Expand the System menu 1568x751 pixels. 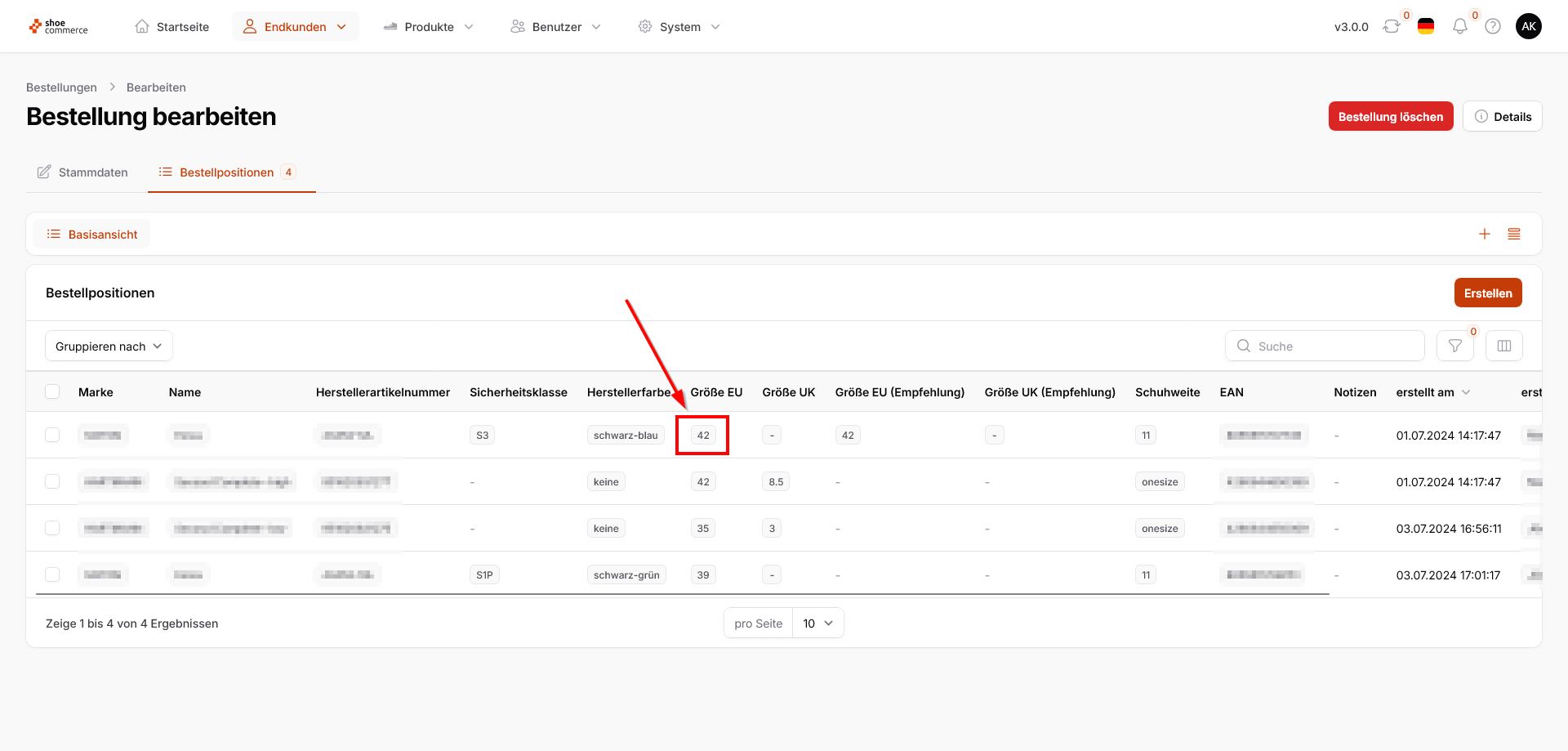click(679, 27)
